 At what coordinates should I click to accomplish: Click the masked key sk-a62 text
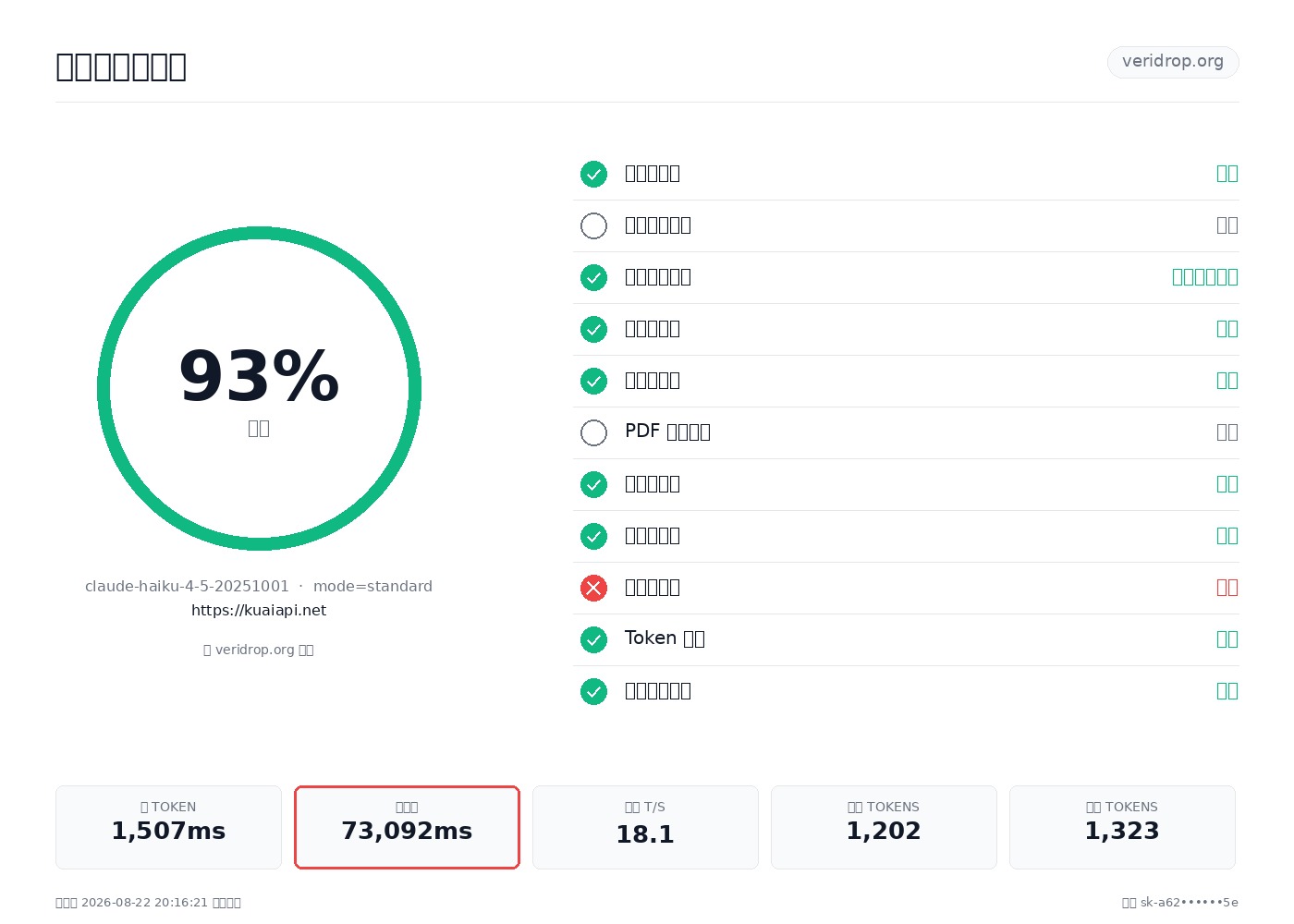[1180, 903]
